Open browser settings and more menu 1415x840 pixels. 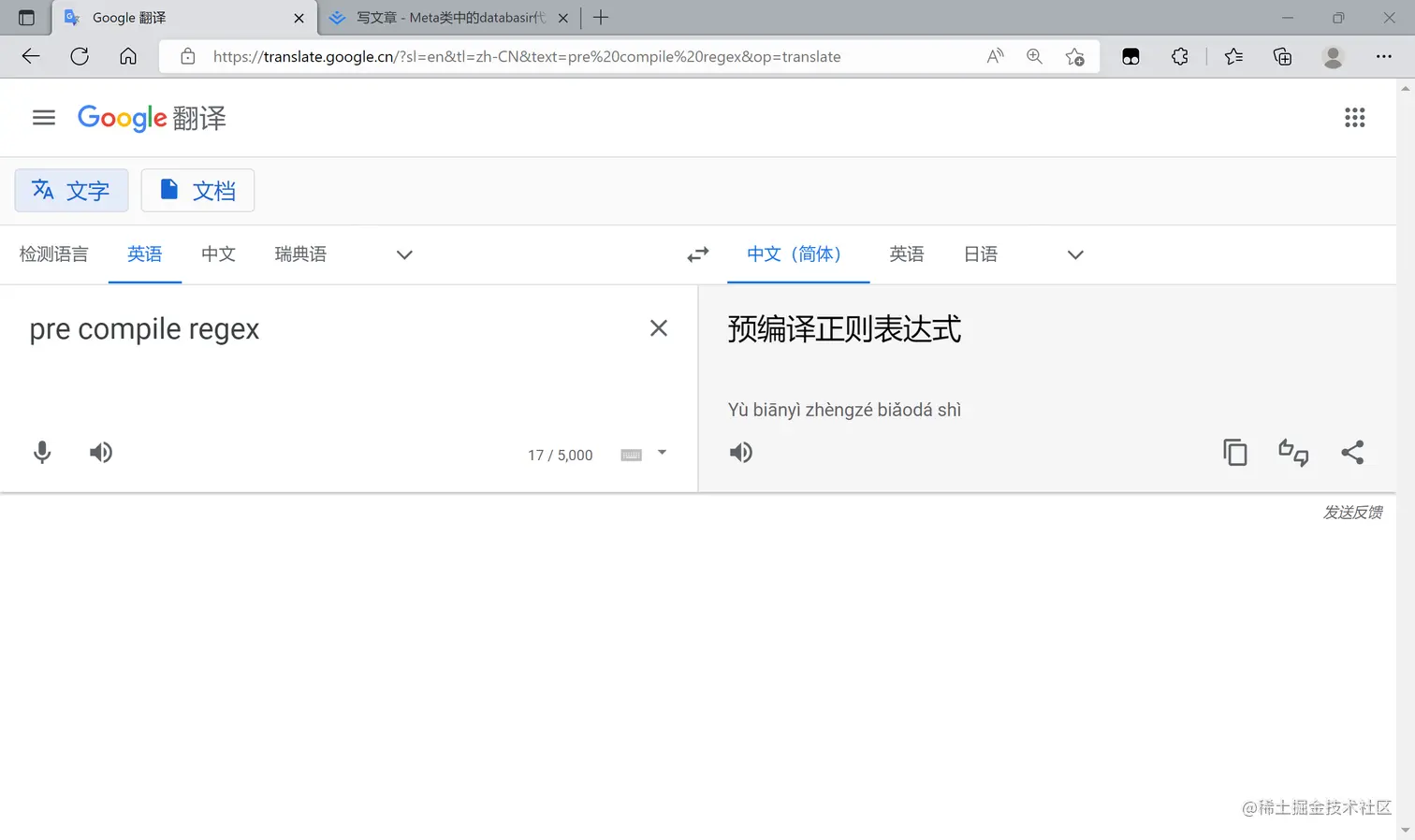pyautogui.click(x=1384, y=56)
